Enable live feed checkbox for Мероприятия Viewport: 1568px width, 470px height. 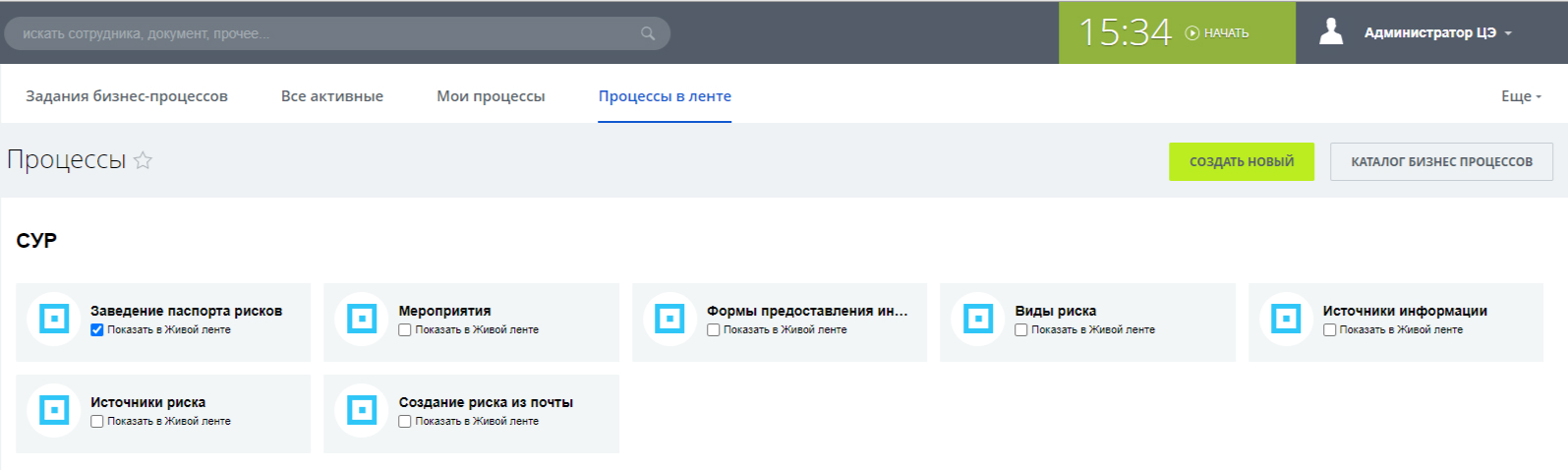coord(405,330)
